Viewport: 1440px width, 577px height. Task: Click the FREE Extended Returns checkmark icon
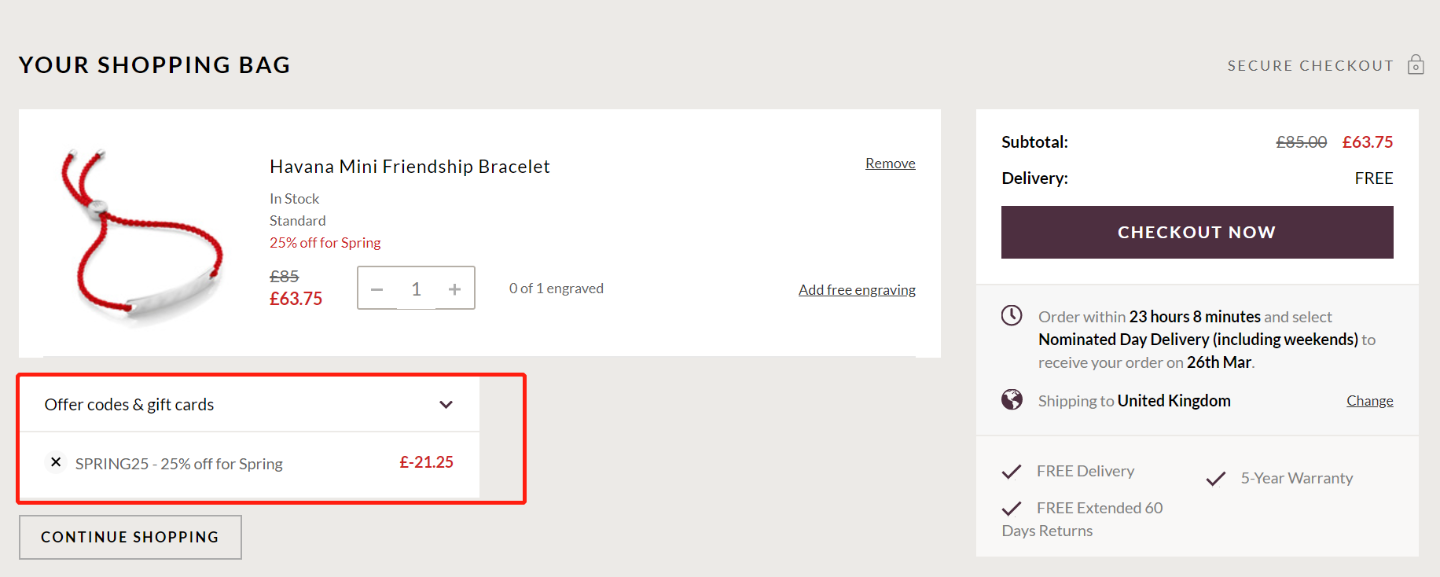[1012, 508]
